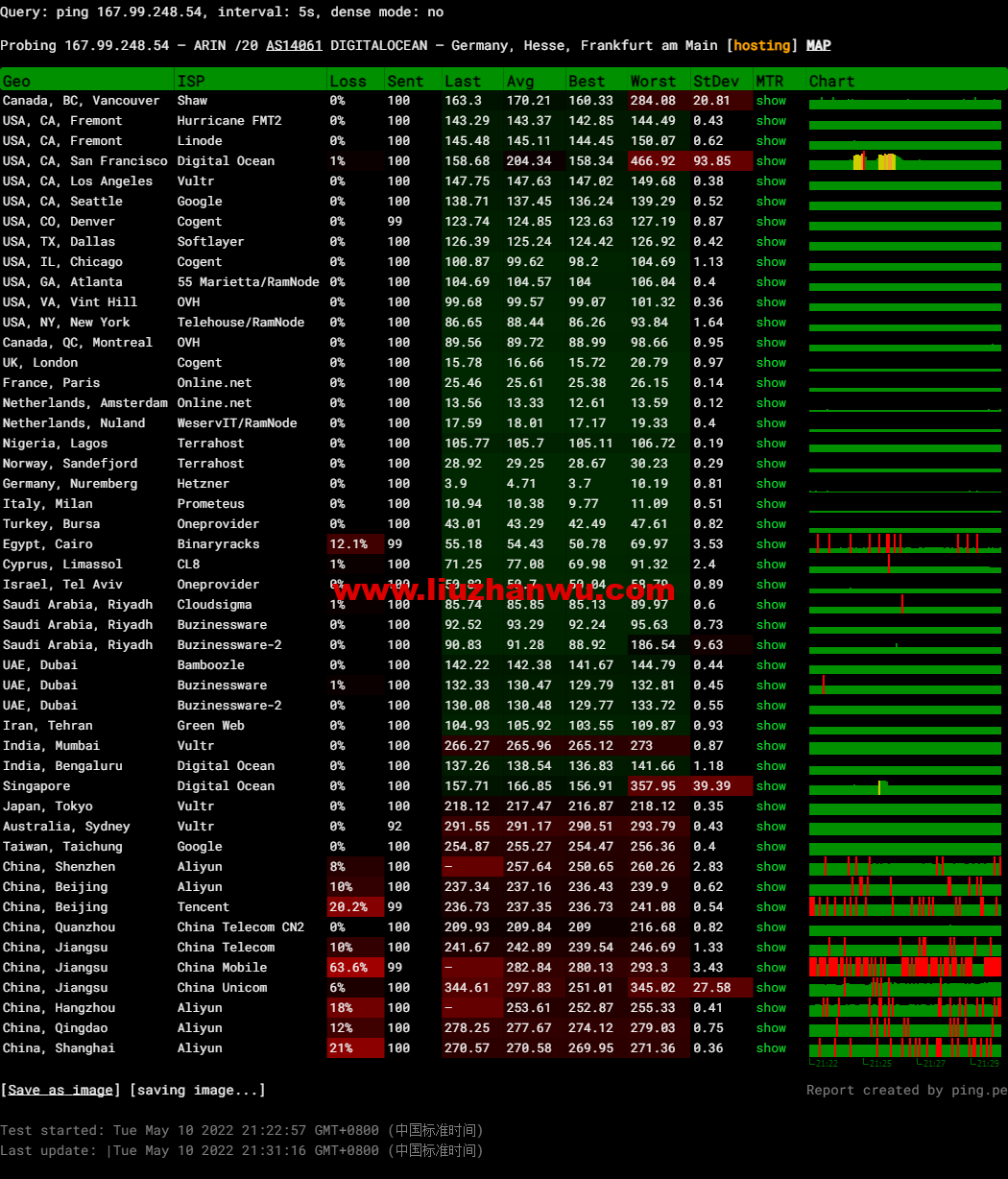Show MTR for Singapore Digital Ocean
1008x1179 pixels.
(771, 786)
